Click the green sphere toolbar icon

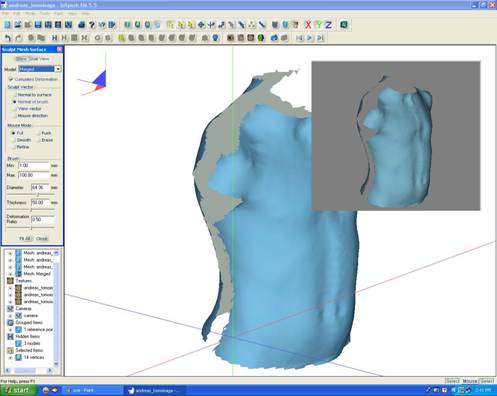click(261, 38)
